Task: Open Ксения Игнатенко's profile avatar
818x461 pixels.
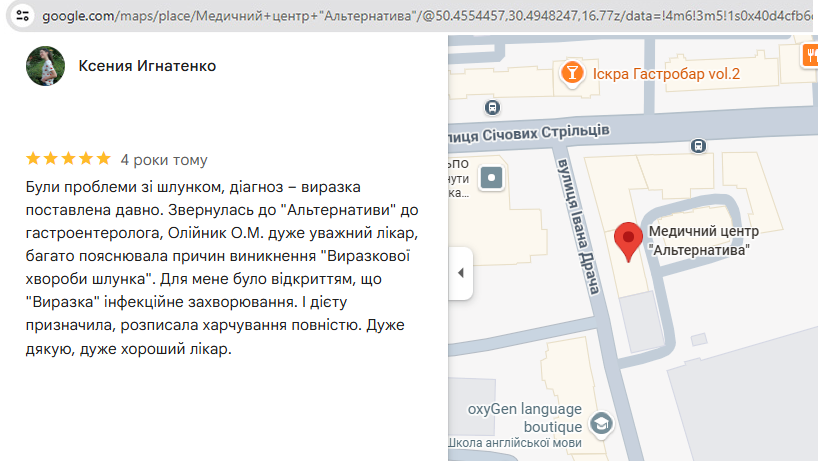Action: pos(45,66)
